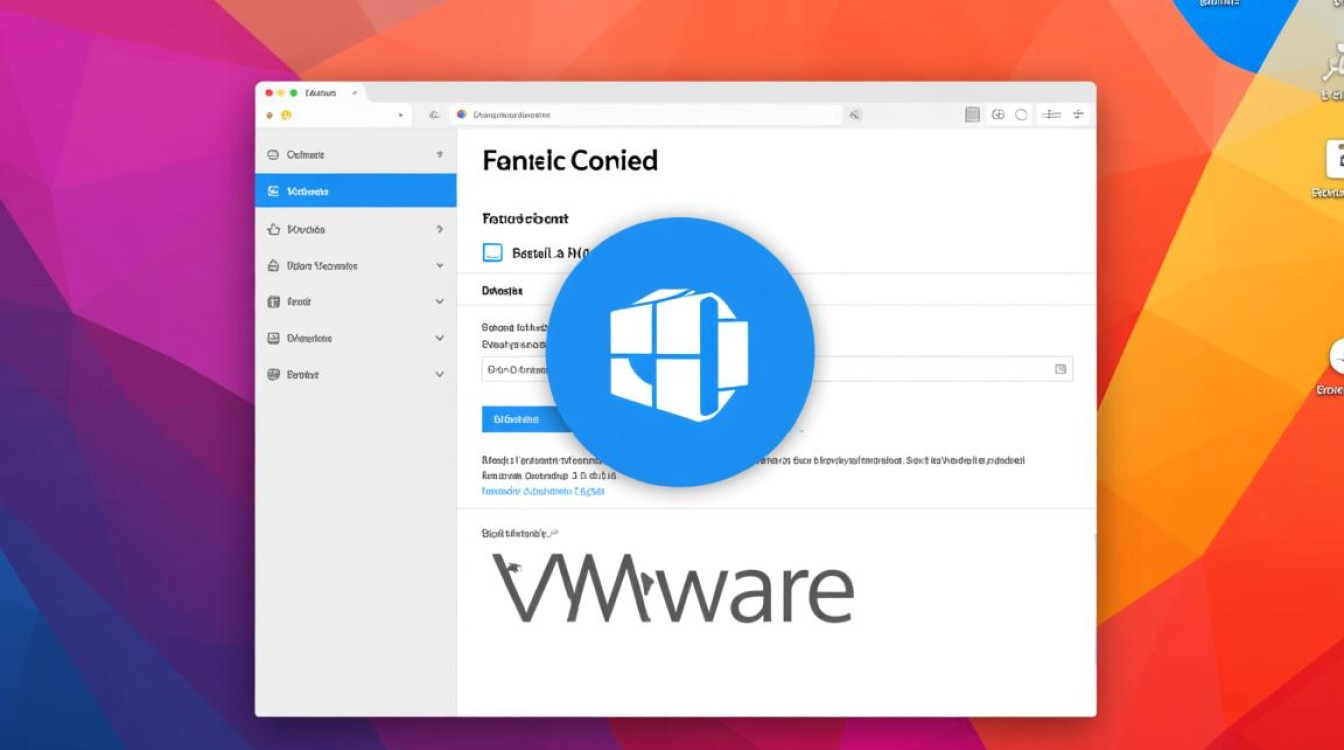Open the blue hyperlink below the description text
Screen dimensions: 1344x750
pyautogui.click(x=545, y=491)
